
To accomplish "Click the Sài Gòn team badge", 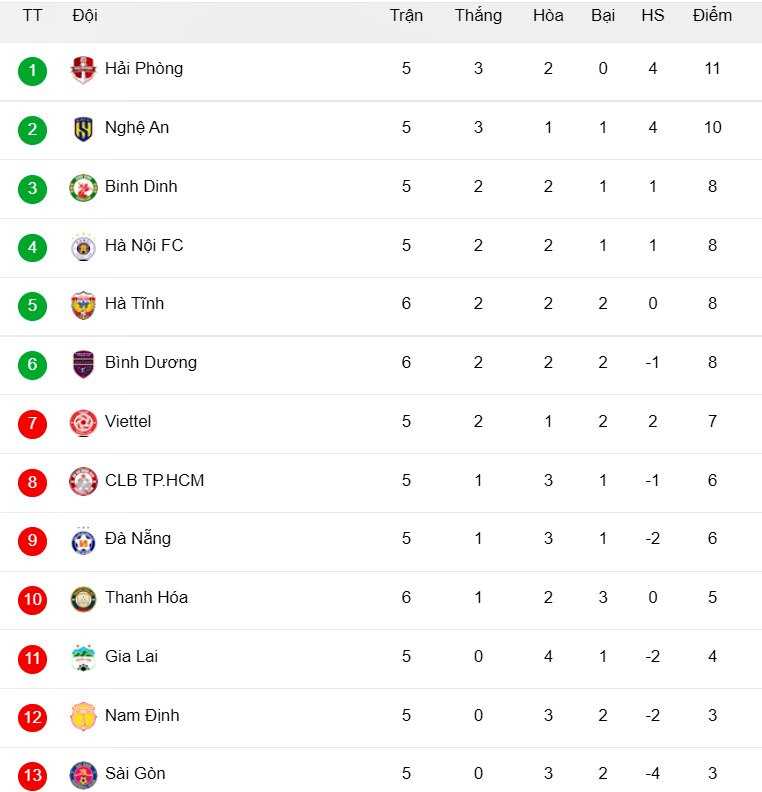I will [83, 775].
